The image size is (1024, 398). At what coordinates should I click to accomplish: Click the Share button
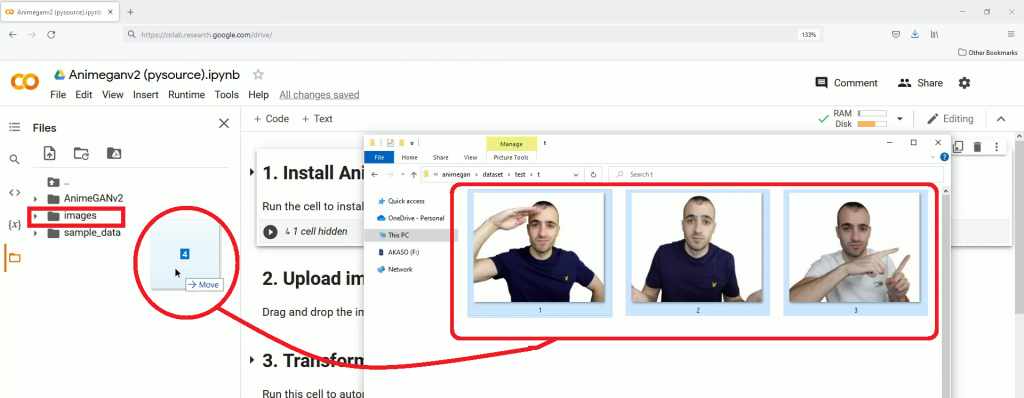[x=920, y=83]
